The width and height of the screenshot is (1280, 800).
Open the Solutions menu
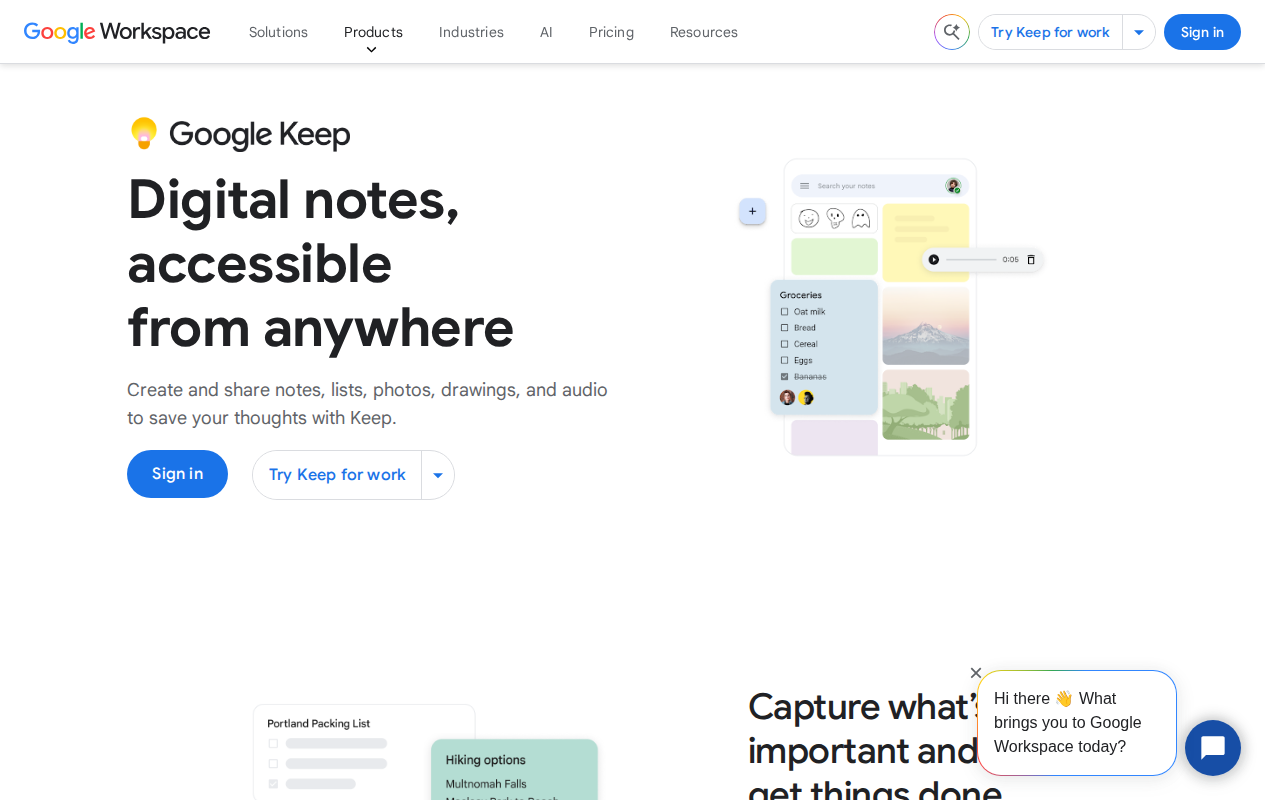(x=278, y=32)
